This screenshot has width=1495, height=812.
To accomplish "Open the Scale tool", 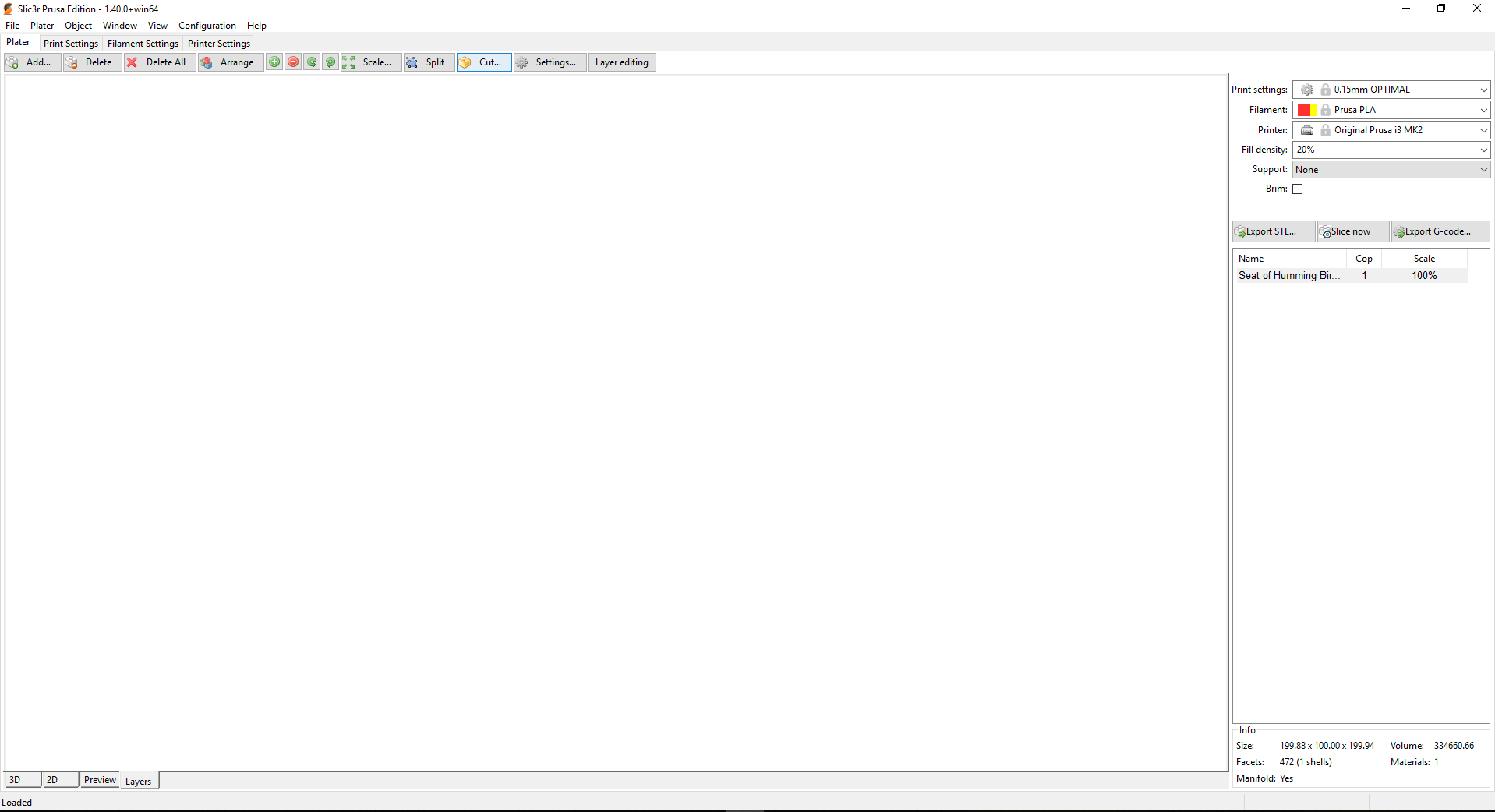I will pyautogui.click(x=371, y=62).
